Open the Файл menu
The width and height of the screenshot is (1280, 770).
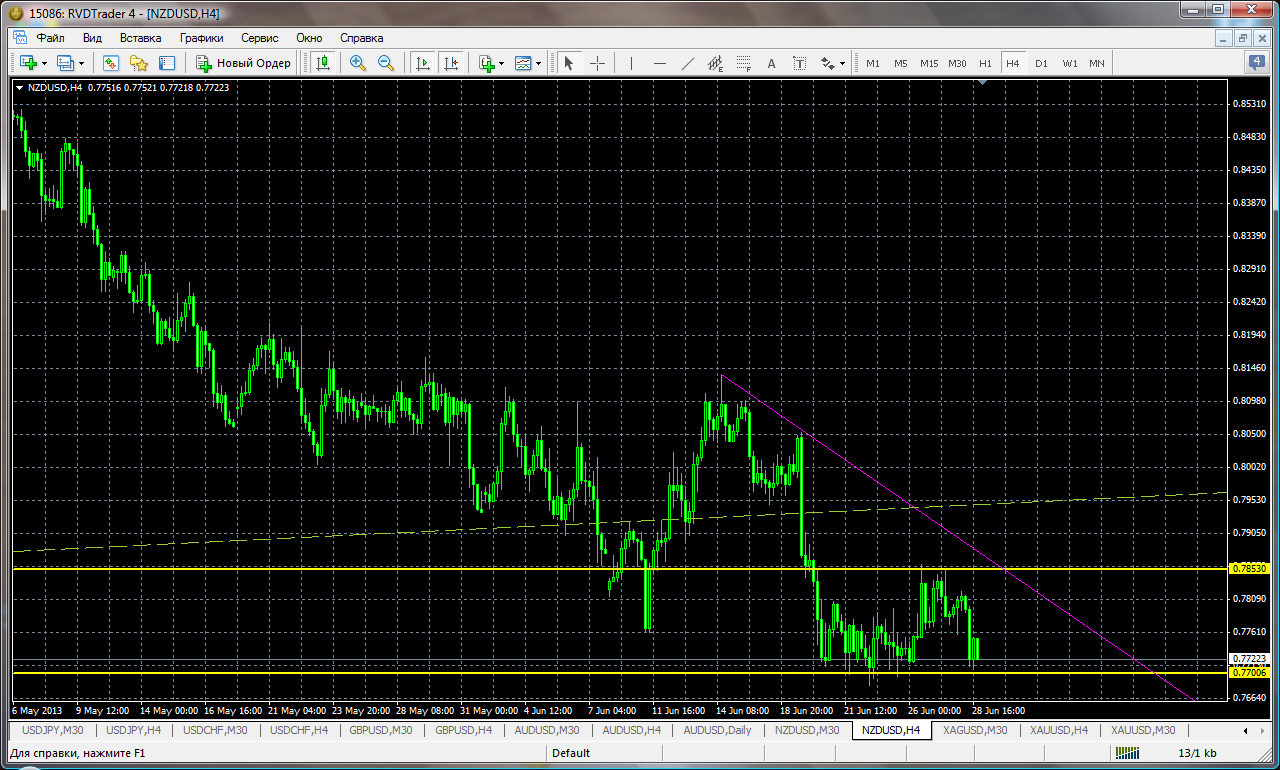coord(50,38)
